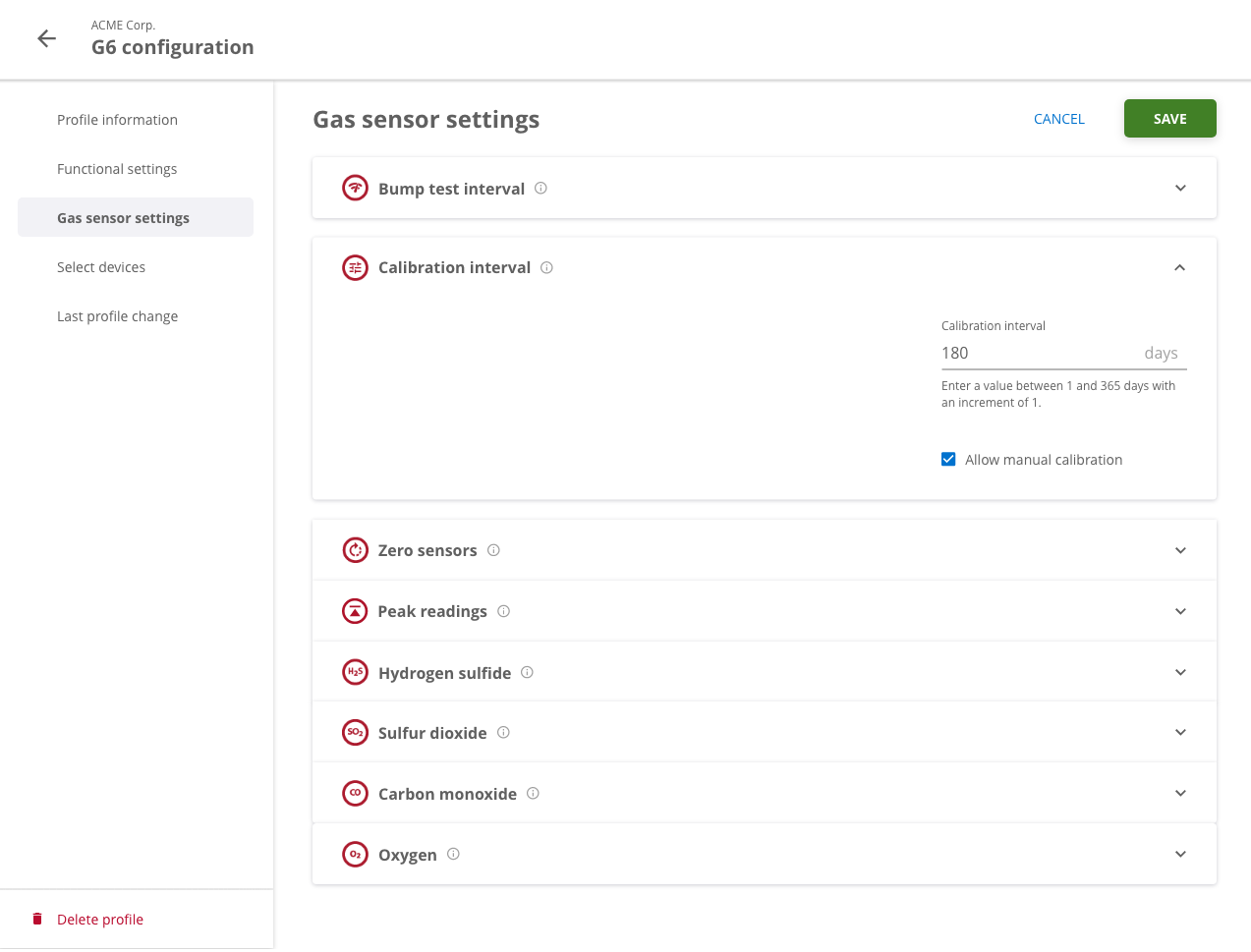Click the Sulfur dioxide SO2 icon
The image size is (1251, 952).
tap(355, 732)
